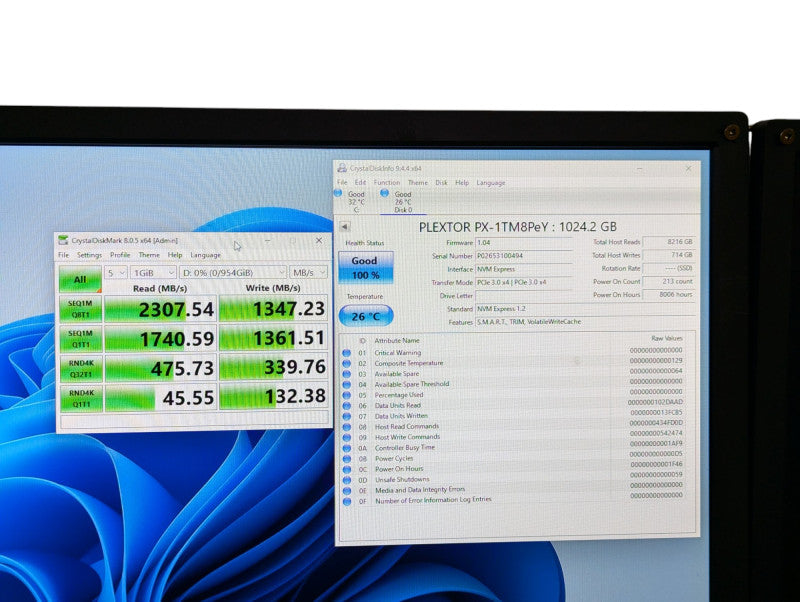Viewport: 800px width, 602px height.
Task: Click the Transfer Mode PCIe 3.0 x4 field
Action: click(524, 283)
